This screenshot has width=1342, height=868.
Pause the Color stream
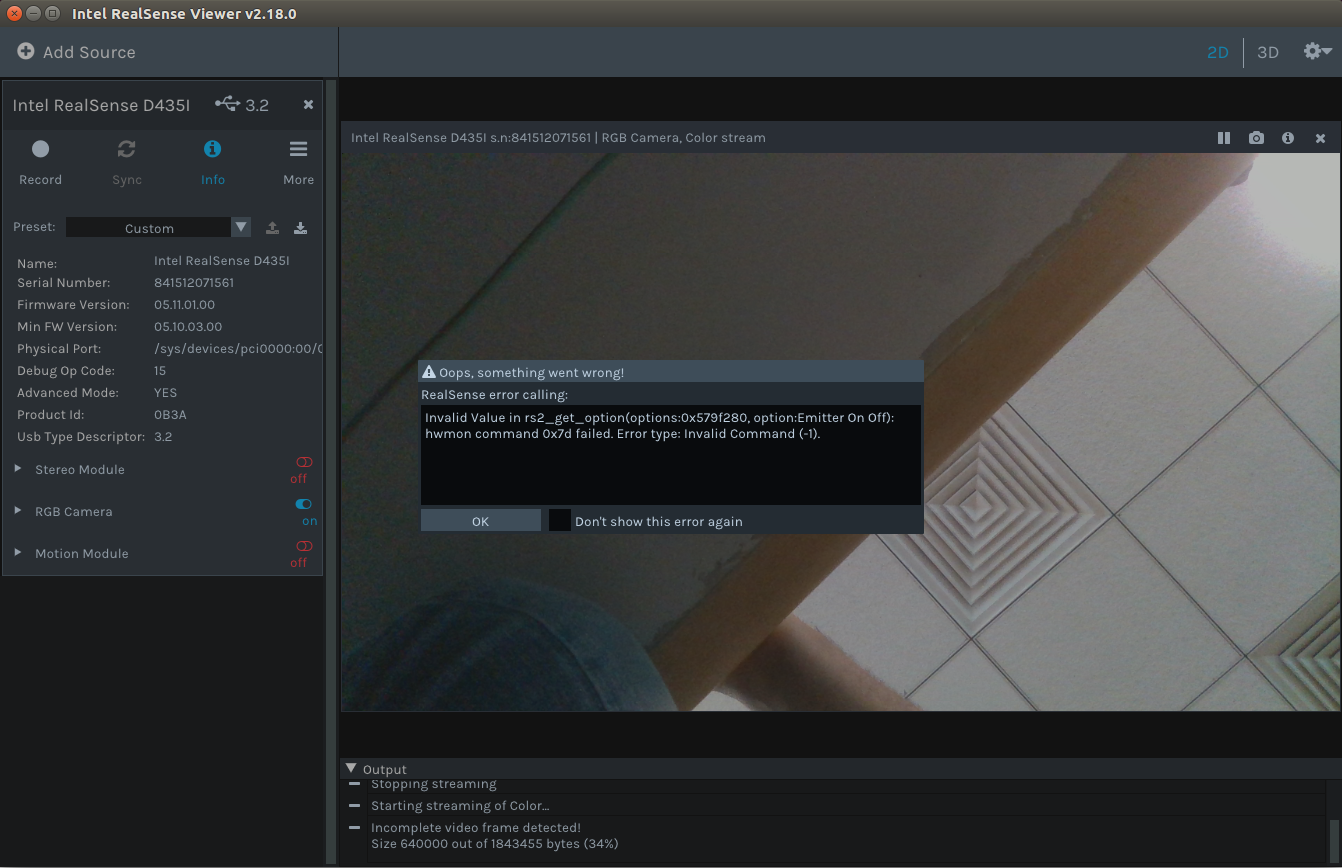1224,138
